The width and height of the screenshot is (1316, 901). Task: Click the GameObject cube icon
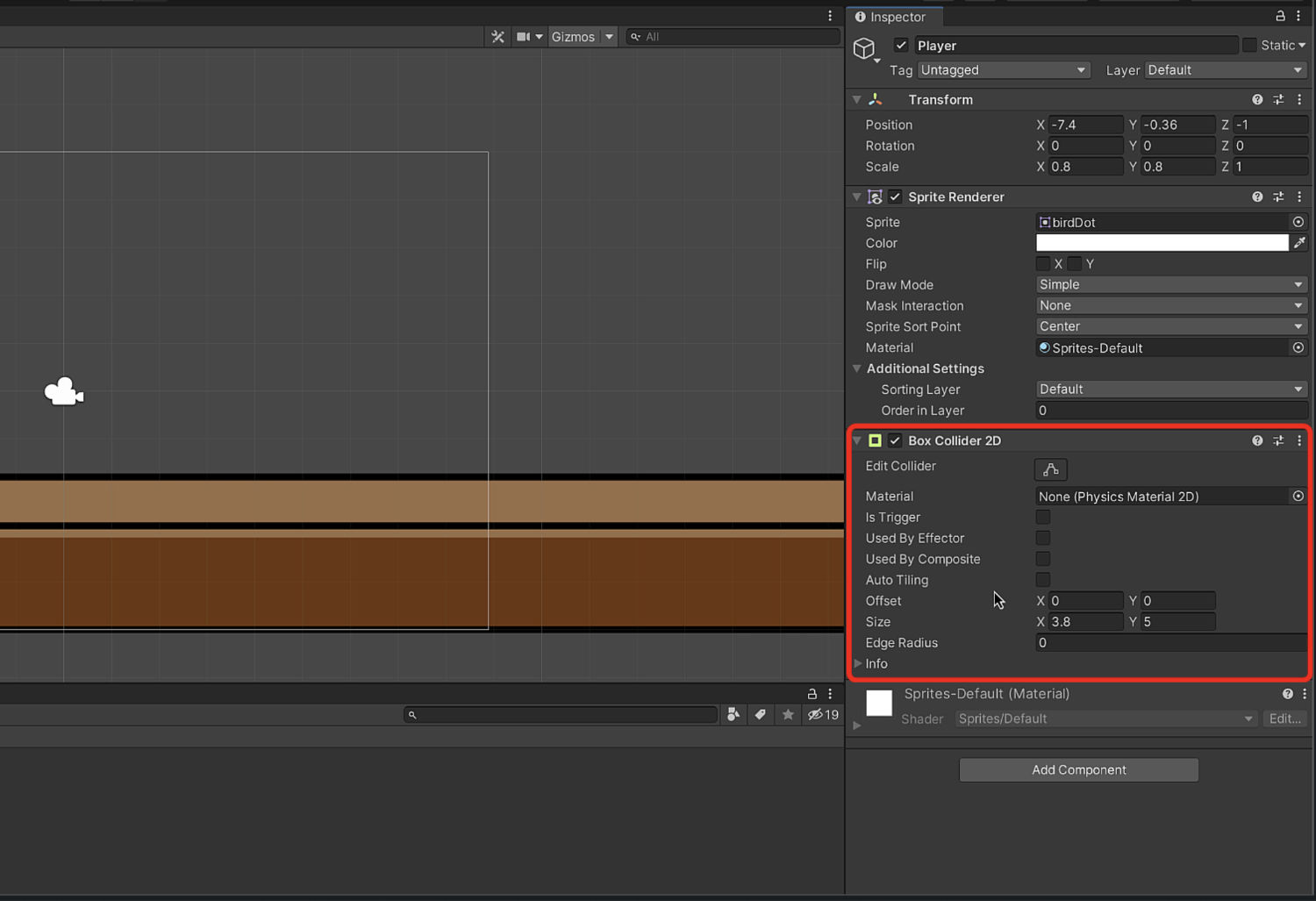(x=864, y=47)
